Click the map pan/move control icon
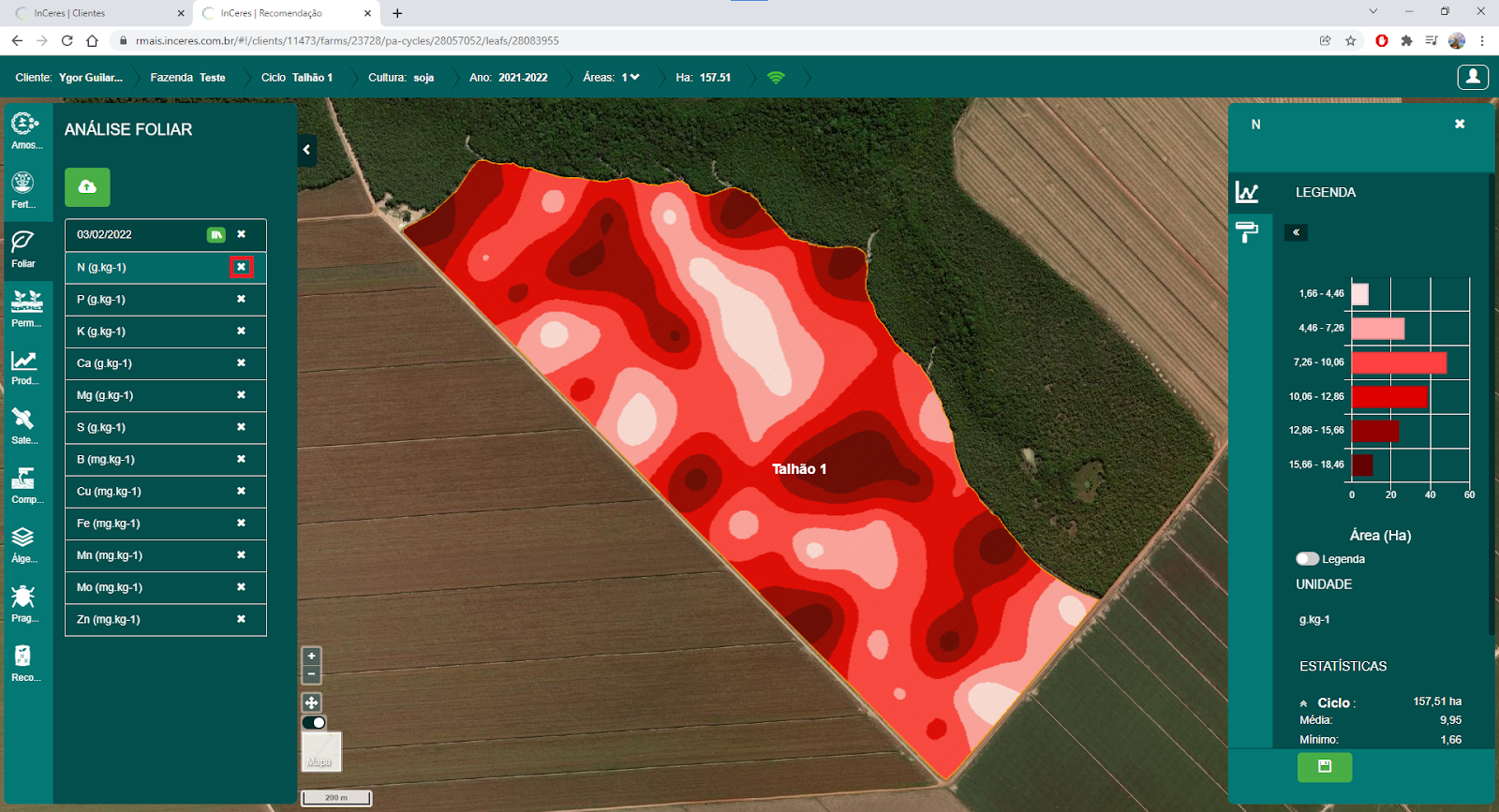This screenshot has width=1499, height=812. 312,702
